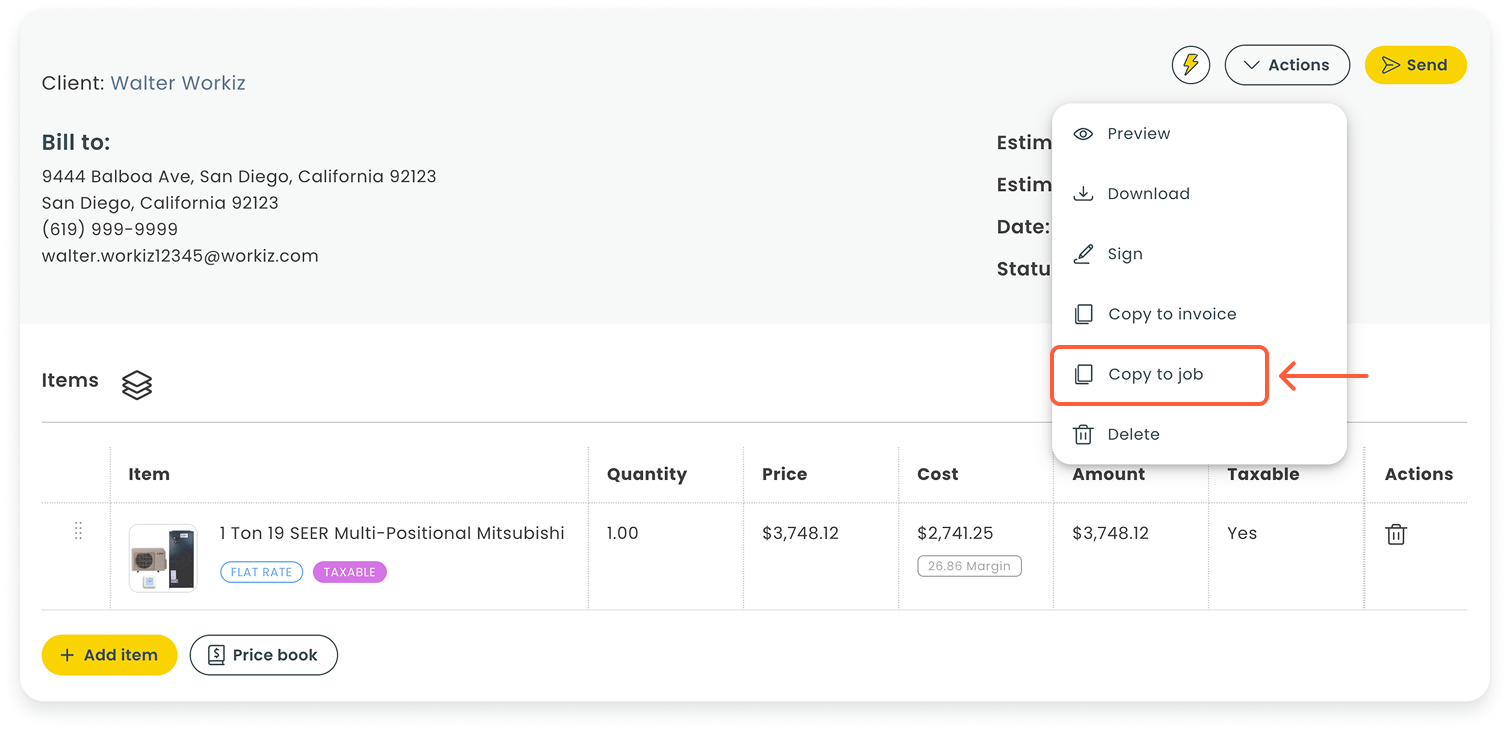
Task: Click the download arrow icon in the menu
Action: click(1083, 194)
